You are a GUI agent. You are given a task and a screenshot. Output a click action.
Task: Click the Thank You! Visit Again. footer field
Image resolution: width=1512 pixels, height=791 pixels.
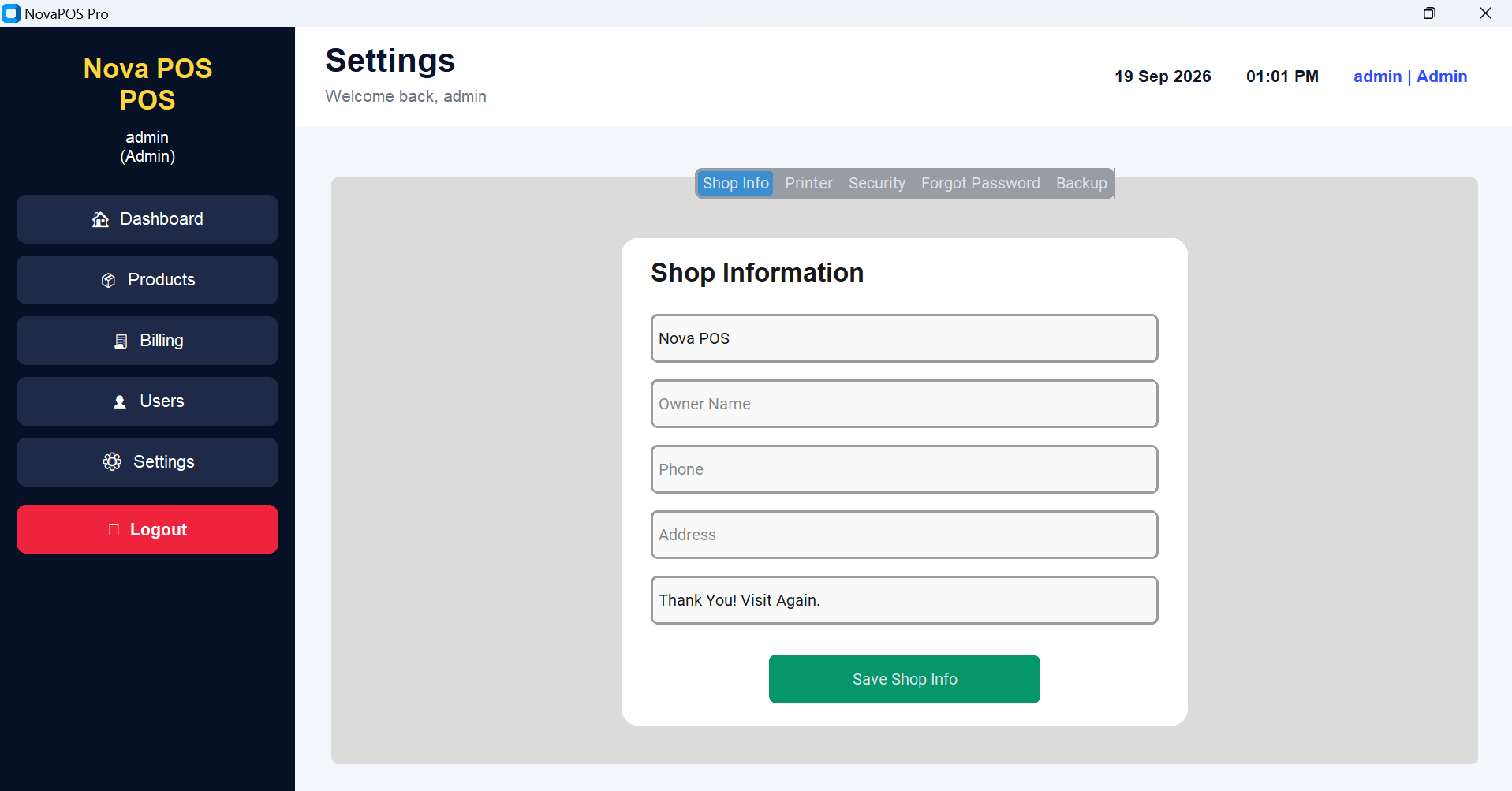[905, 600]
